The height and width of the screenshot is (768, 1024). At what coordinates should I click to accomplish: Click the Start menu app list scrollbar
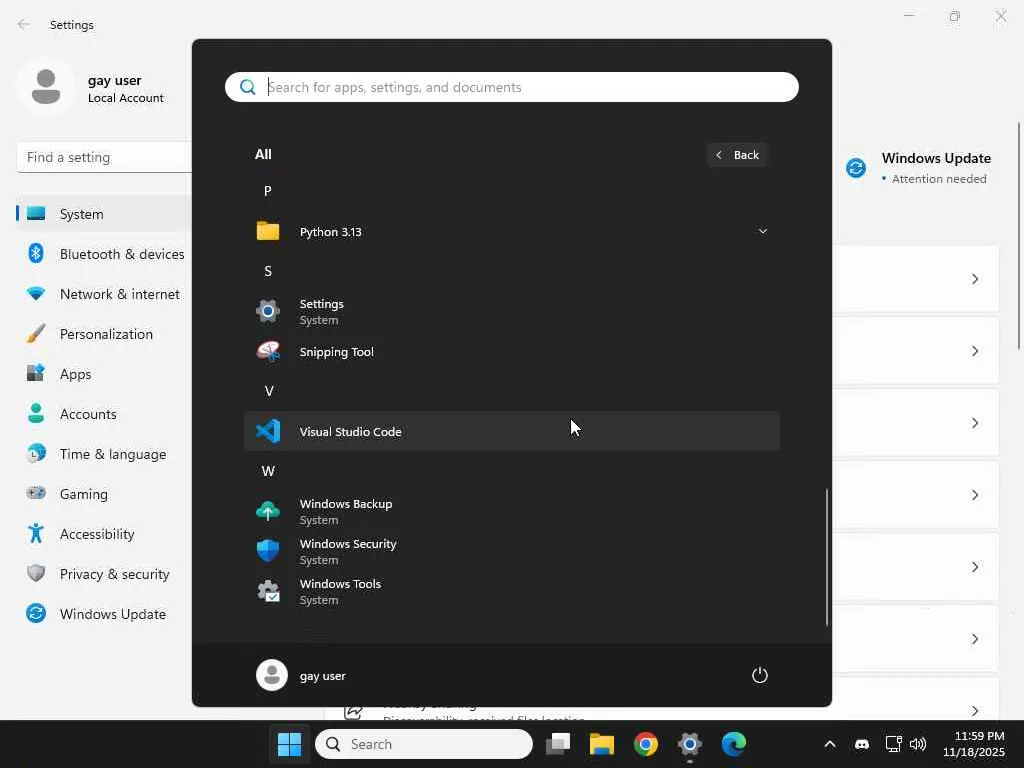point(826,557)
